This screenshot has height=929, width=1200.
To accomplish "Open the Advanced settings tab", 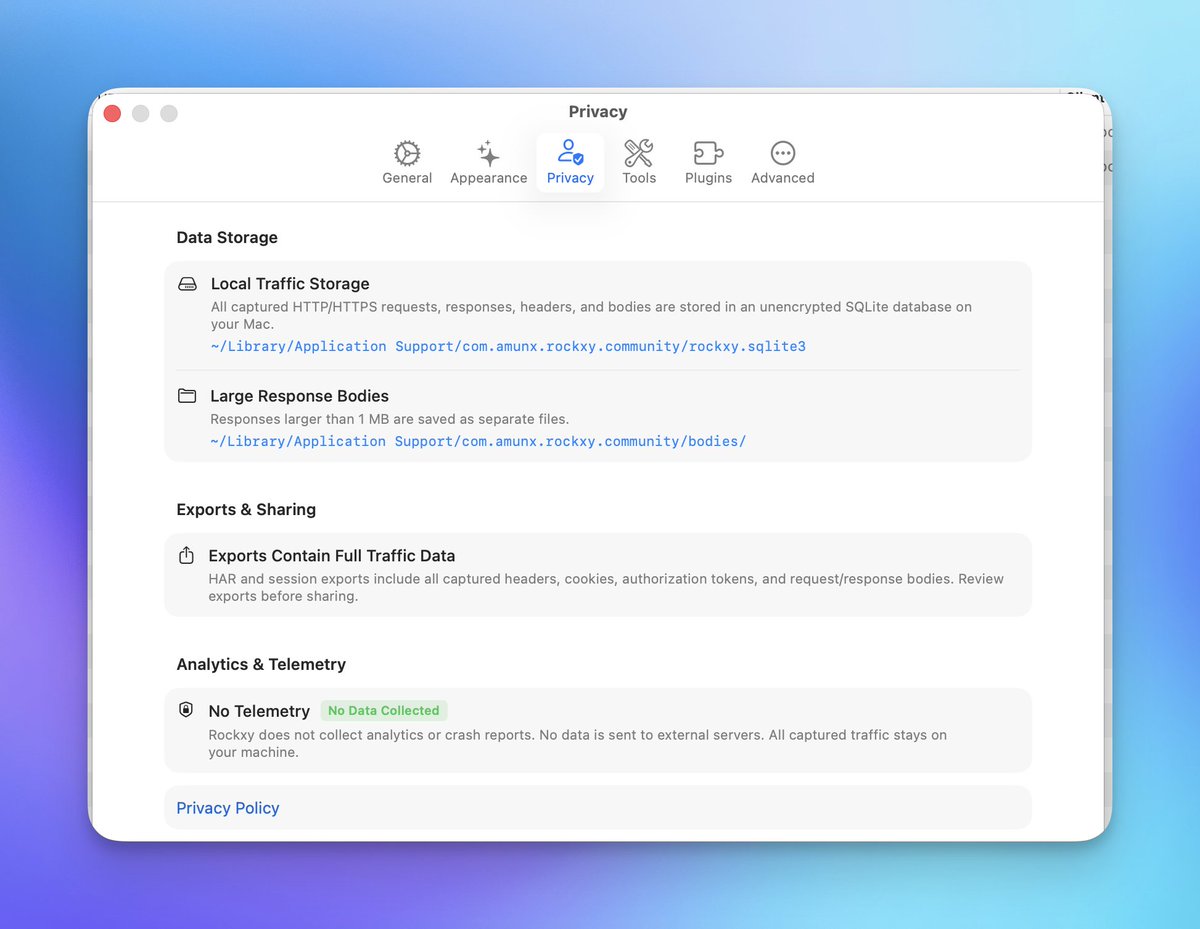I will coord(783,163).
